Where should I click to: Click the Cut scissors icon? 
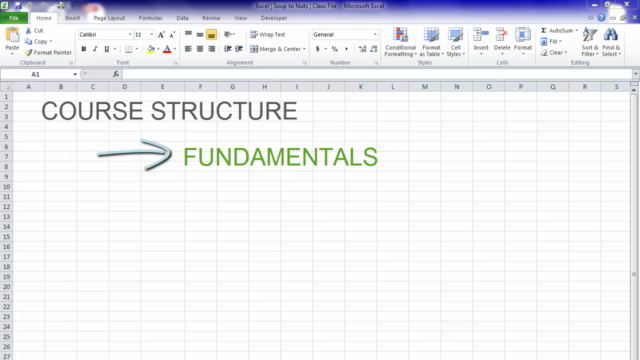tap(28, 31)
